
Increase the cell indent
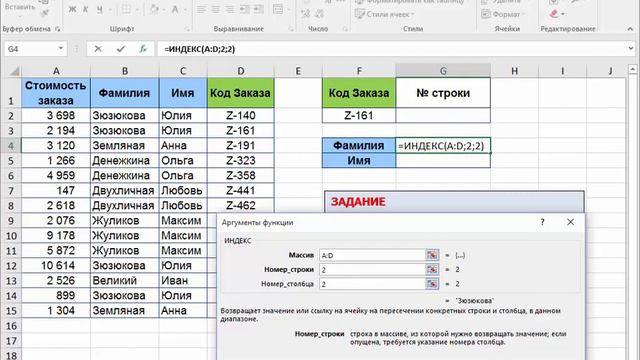point(259,9)
